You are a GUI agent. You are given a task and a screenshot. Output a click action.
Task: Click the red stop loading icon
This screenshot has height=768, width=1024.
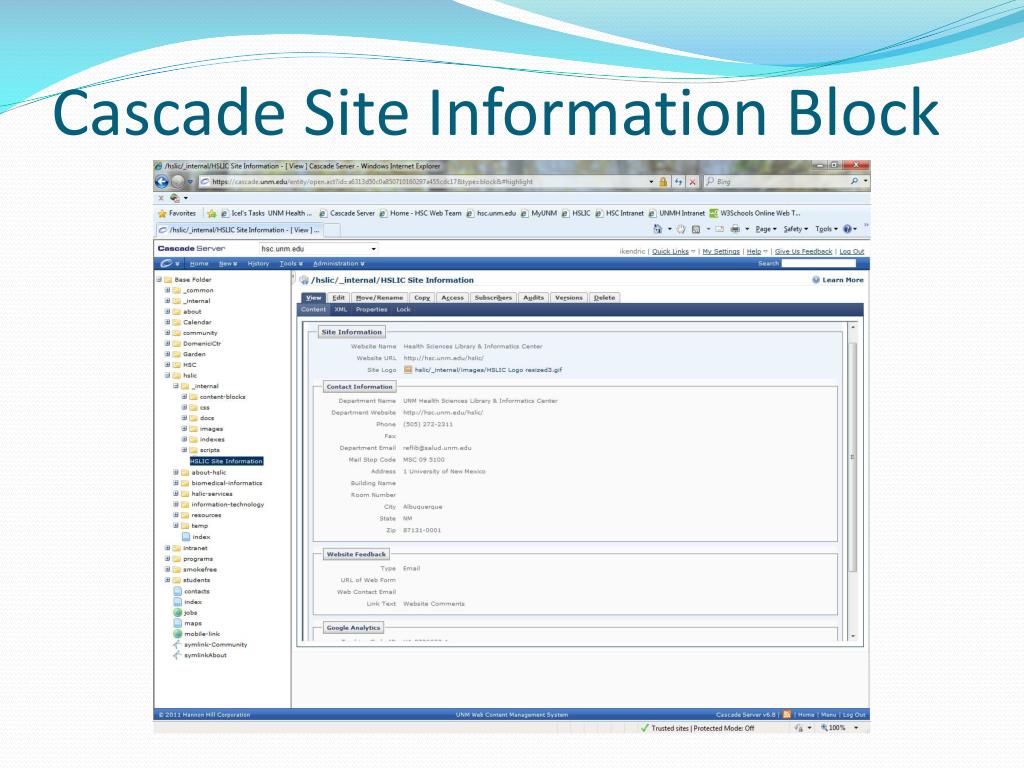(x=692, y=182)
